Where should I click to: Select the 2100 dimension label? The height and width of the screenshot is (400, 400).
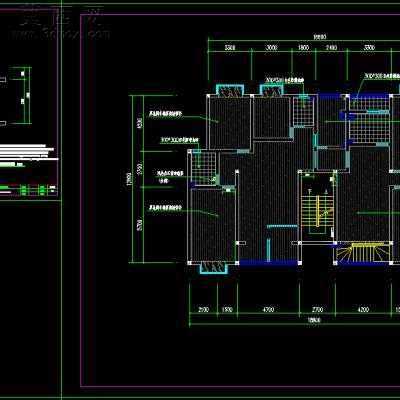[x=203, y=310]
